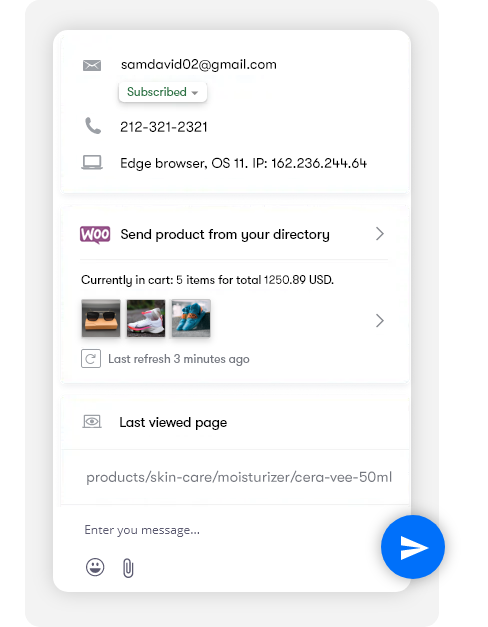Expand cart items with the chevron

point(380,321)
